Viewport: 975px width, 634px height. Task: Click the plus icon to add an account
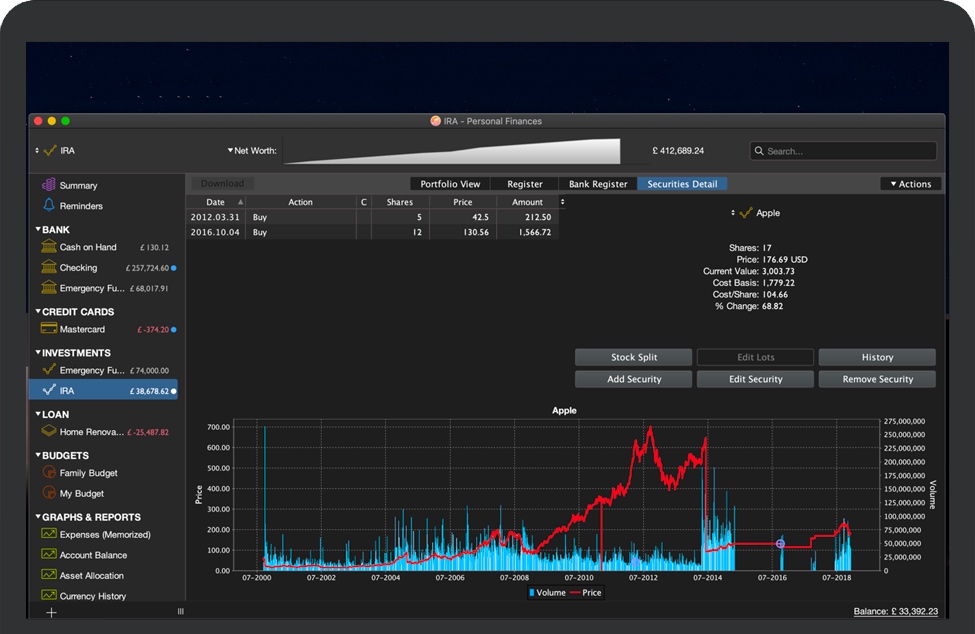[51, 612]
